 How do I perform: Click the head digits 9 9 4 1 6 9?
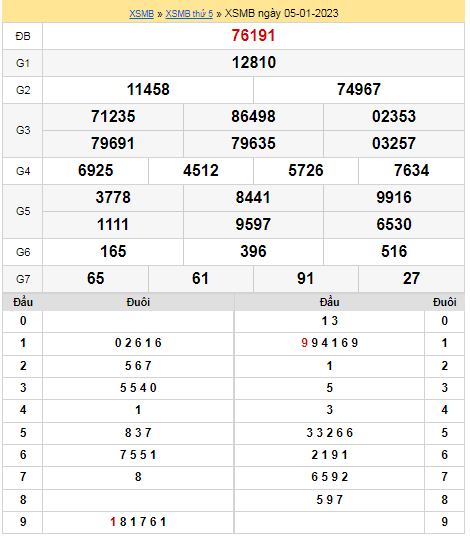coord(330,343)
